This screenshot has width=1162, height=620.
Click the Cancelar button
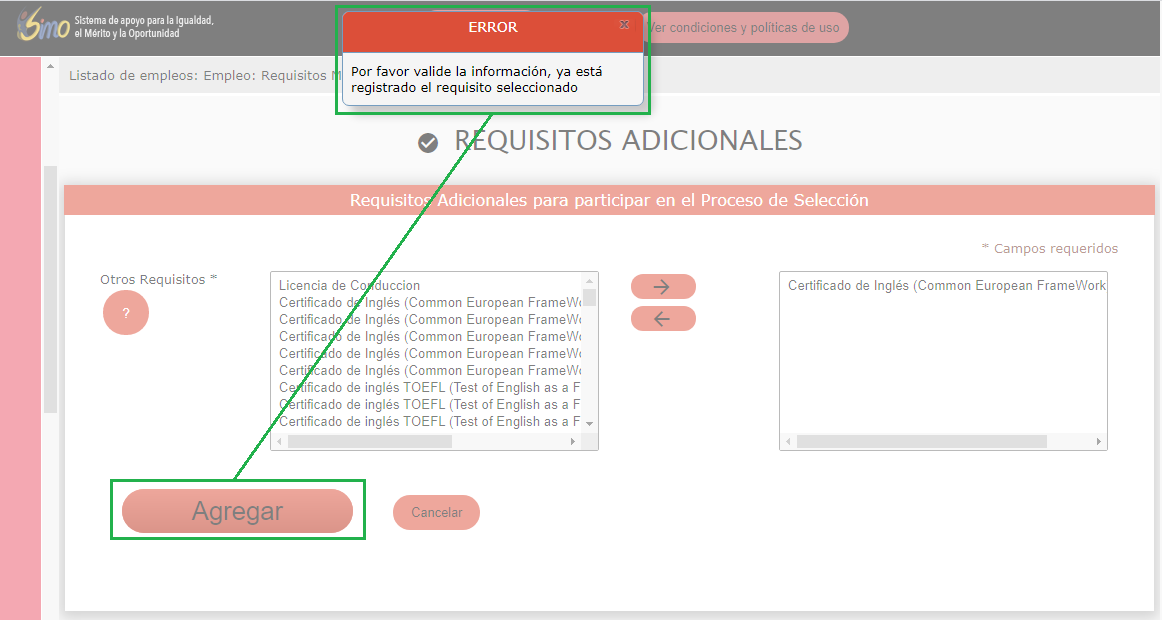[436, 512]
